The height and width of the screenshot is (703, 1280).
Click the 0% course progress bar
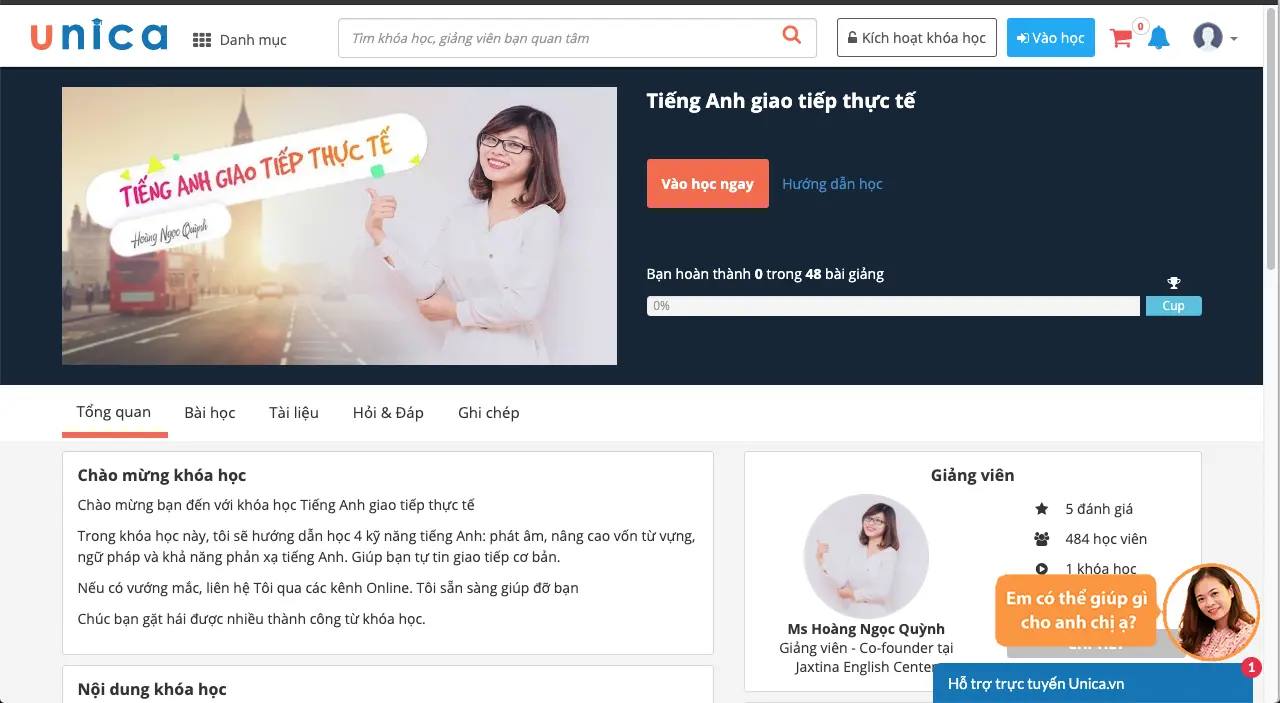click(x=893, y=305)
